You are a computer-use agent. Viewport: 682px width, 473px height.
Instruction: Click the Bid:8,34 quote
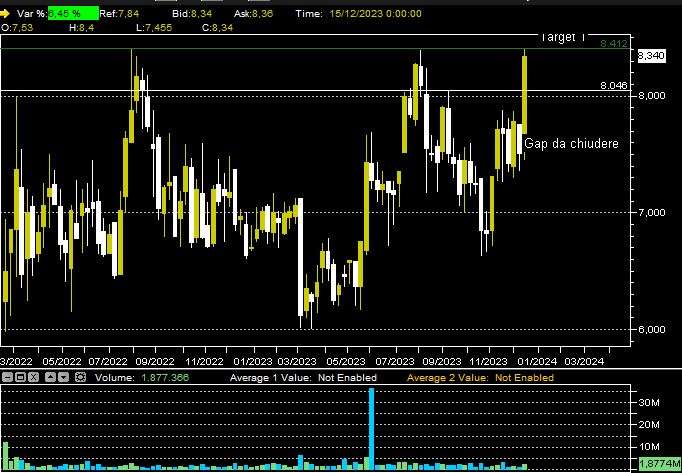point(192,13)
